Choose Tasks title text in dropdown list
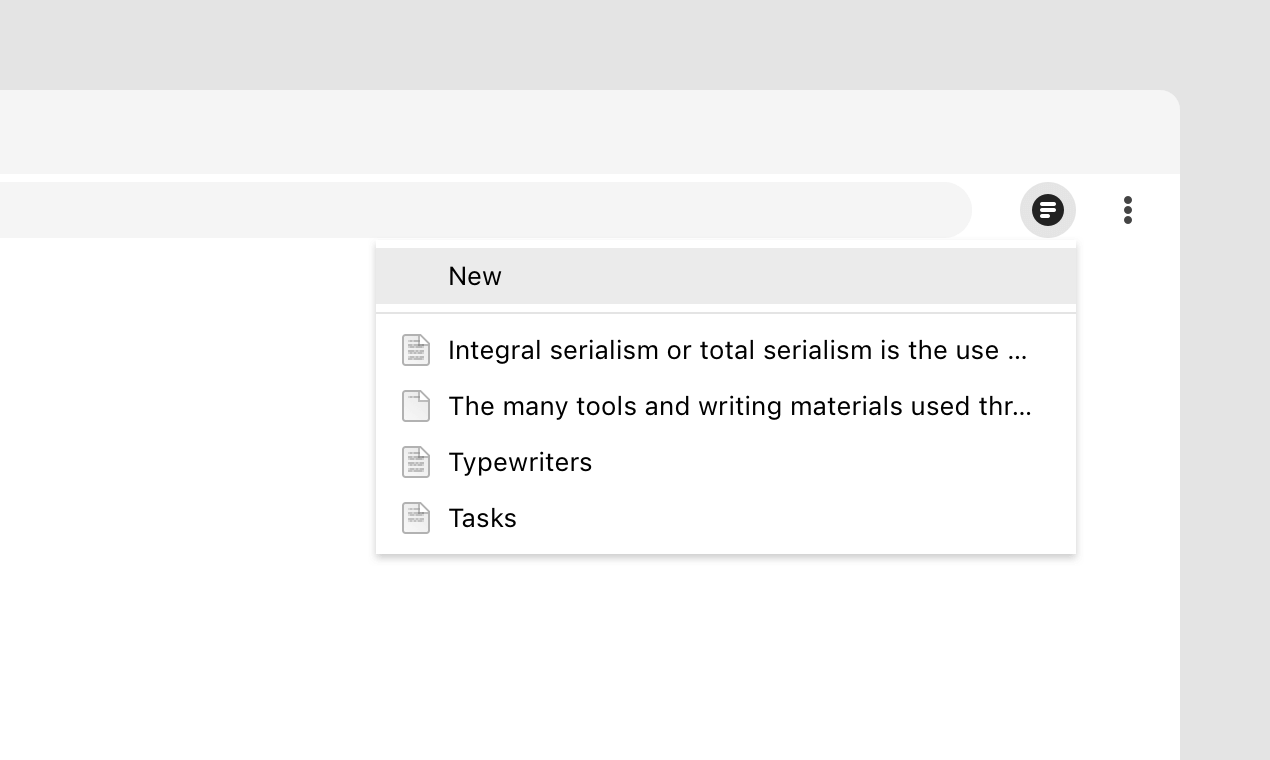Viewport: 1270px width, 760px height. 482,518
